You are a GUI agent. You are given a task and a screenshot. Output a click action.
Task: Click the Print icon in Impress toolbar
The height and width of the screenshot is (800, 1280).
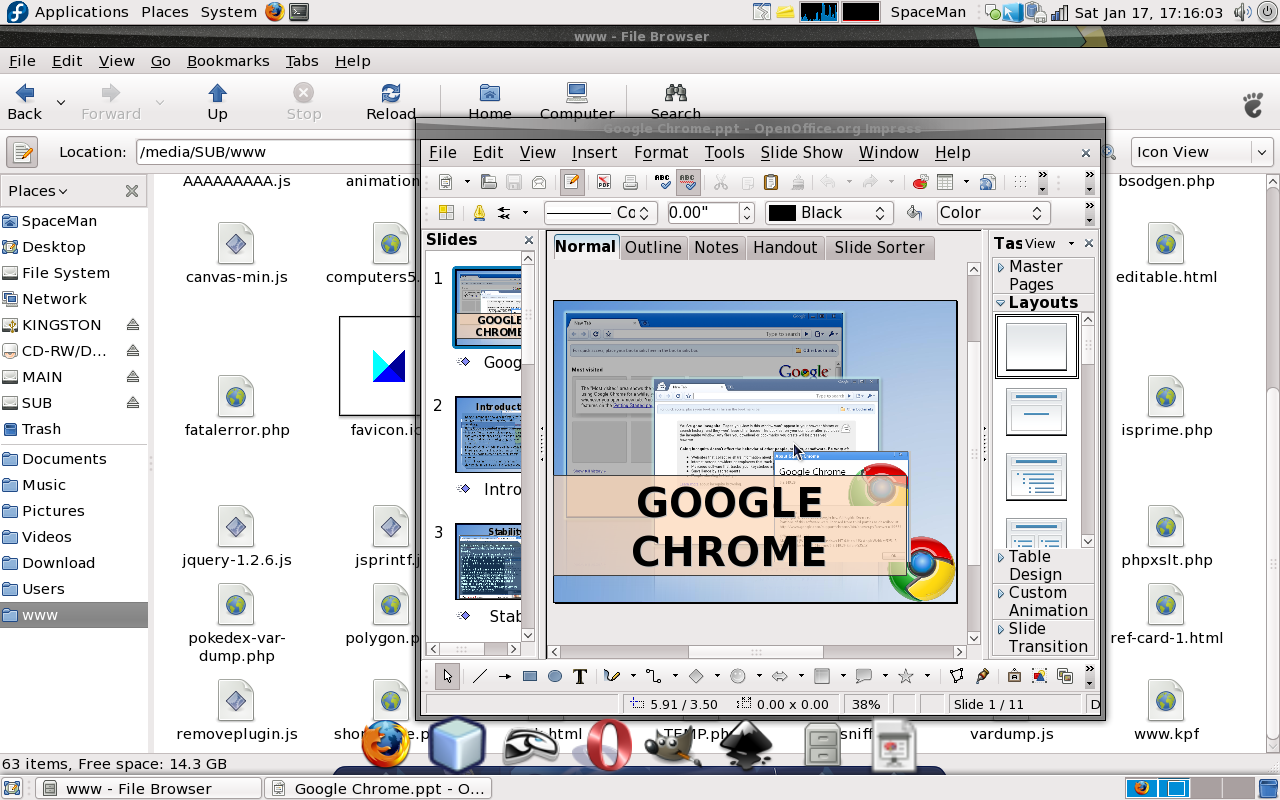coord(630,182)
